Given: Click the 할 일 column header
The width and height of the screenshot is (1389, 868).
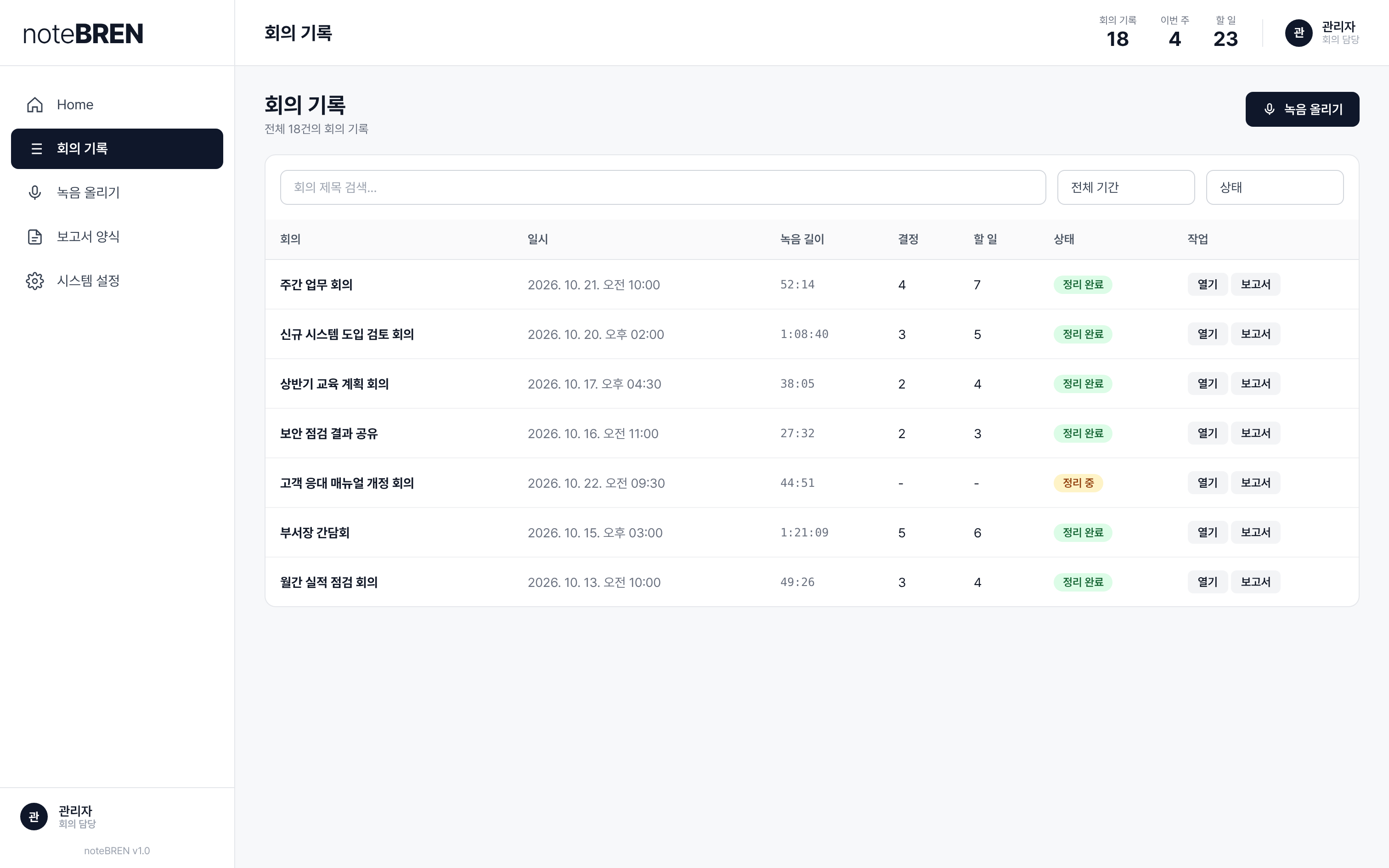Looking at the screenshot, I should [x=985, y=239].
